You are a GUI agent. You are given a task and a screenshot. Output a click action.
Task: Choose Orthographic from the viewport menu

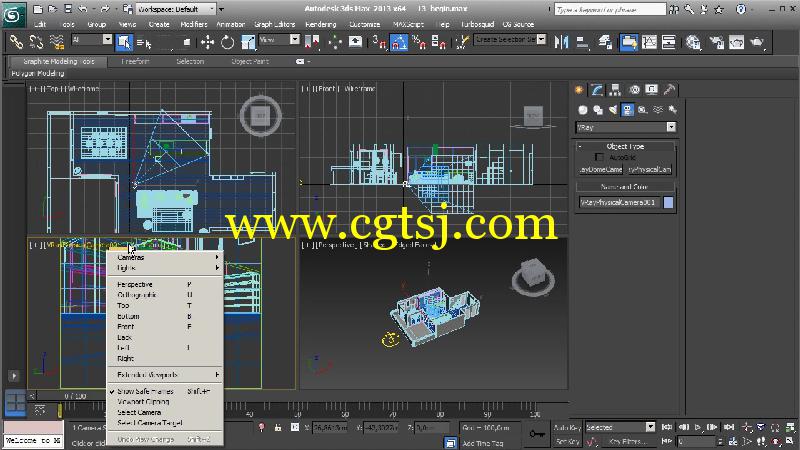click(165, 295)
